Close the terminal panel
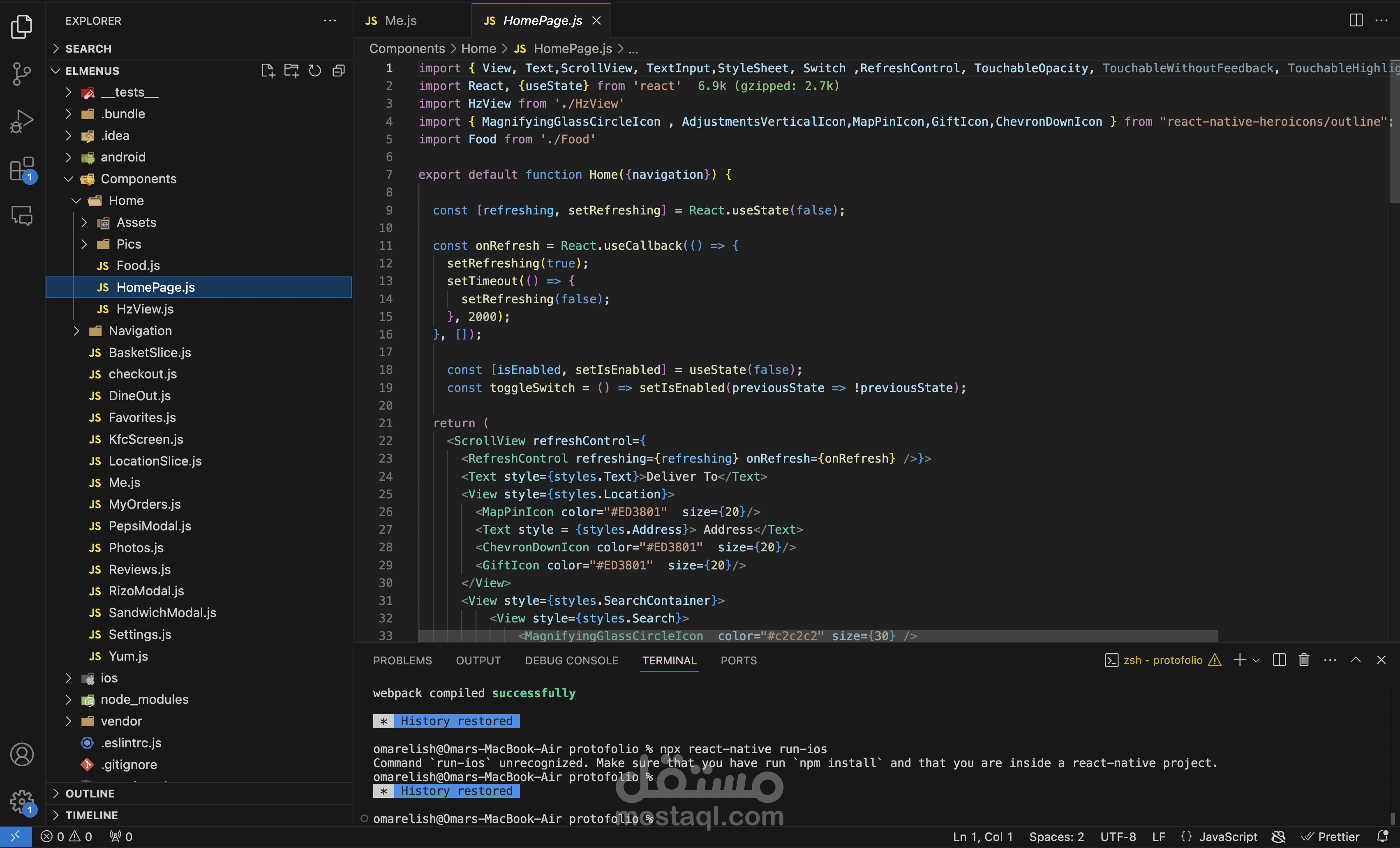The image size is (1400, 848). (x=1381, y=659)
